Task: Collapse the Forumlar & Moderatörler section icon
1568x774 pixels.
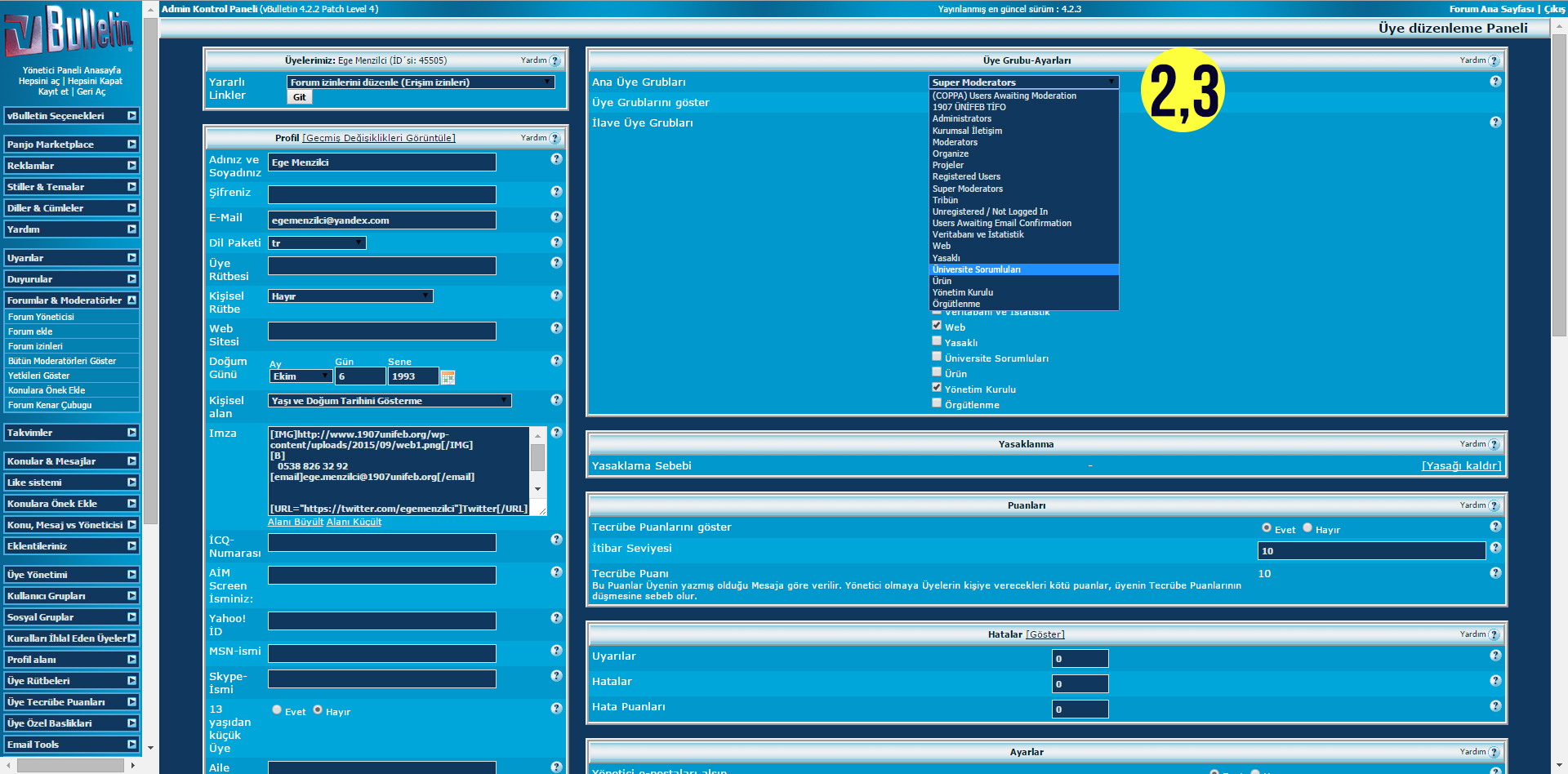Action: point(131,300)
